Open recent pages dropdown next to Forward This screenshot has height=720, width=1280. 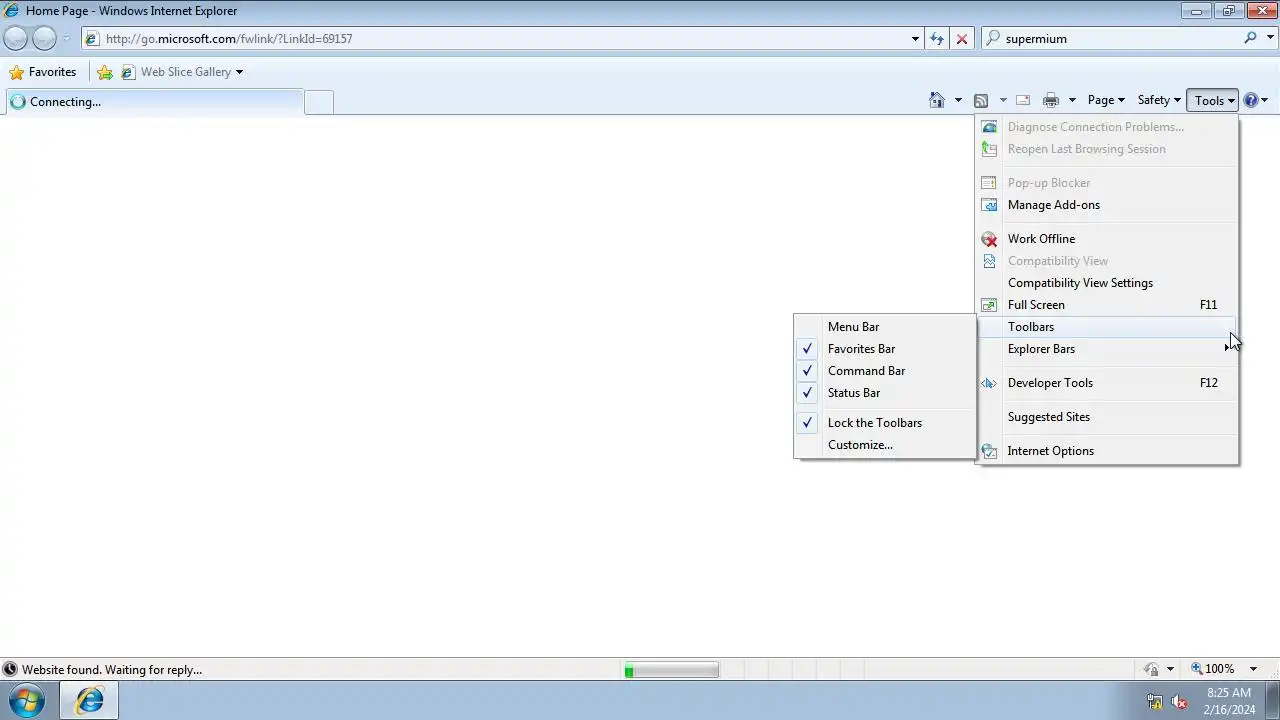pyautogui.click(x=67, y=38)
